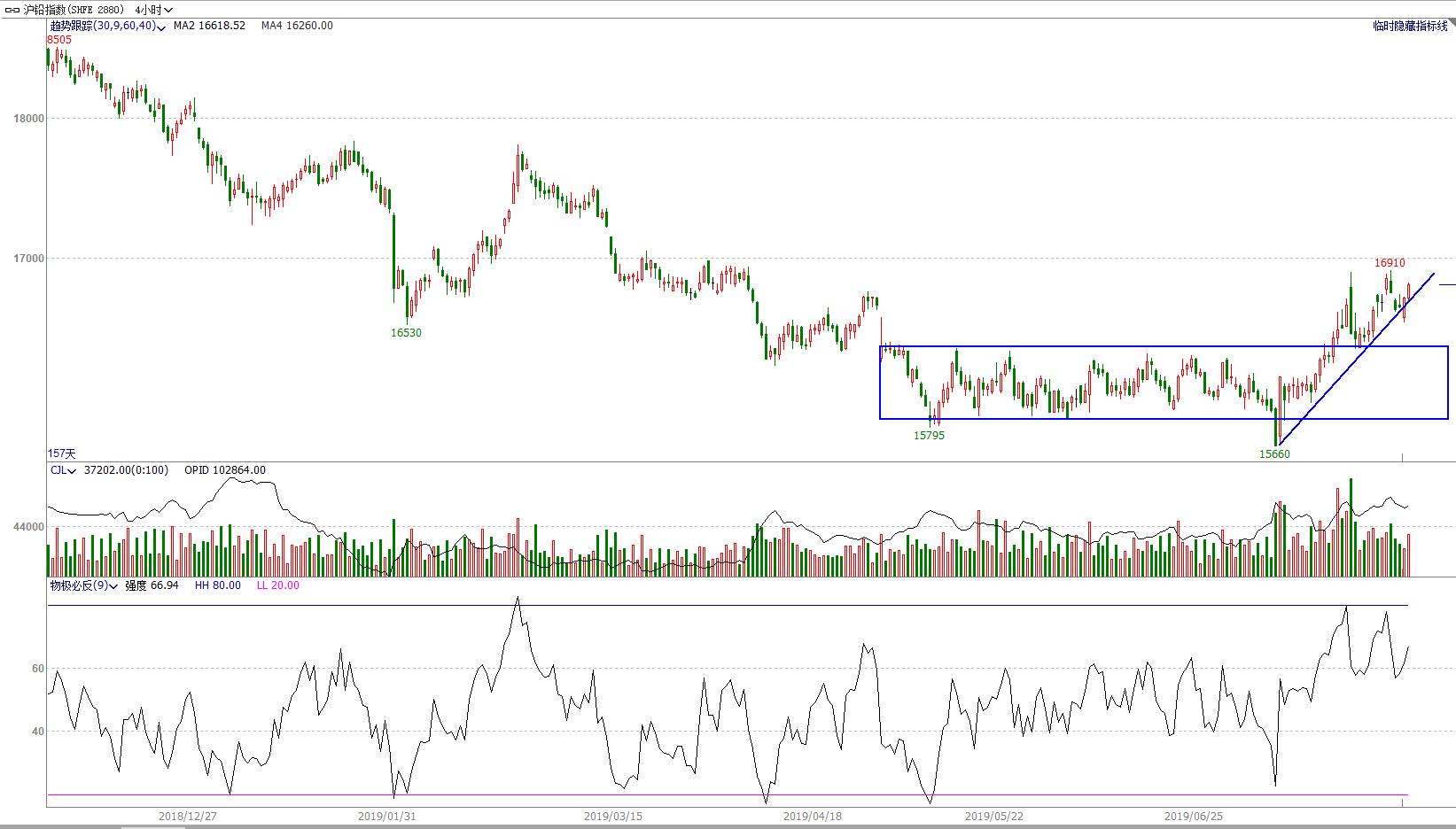Select the 沪铅指数(SHFE 2880) contract title
This screenshot has height=829, width=1456.
(74, 10)
